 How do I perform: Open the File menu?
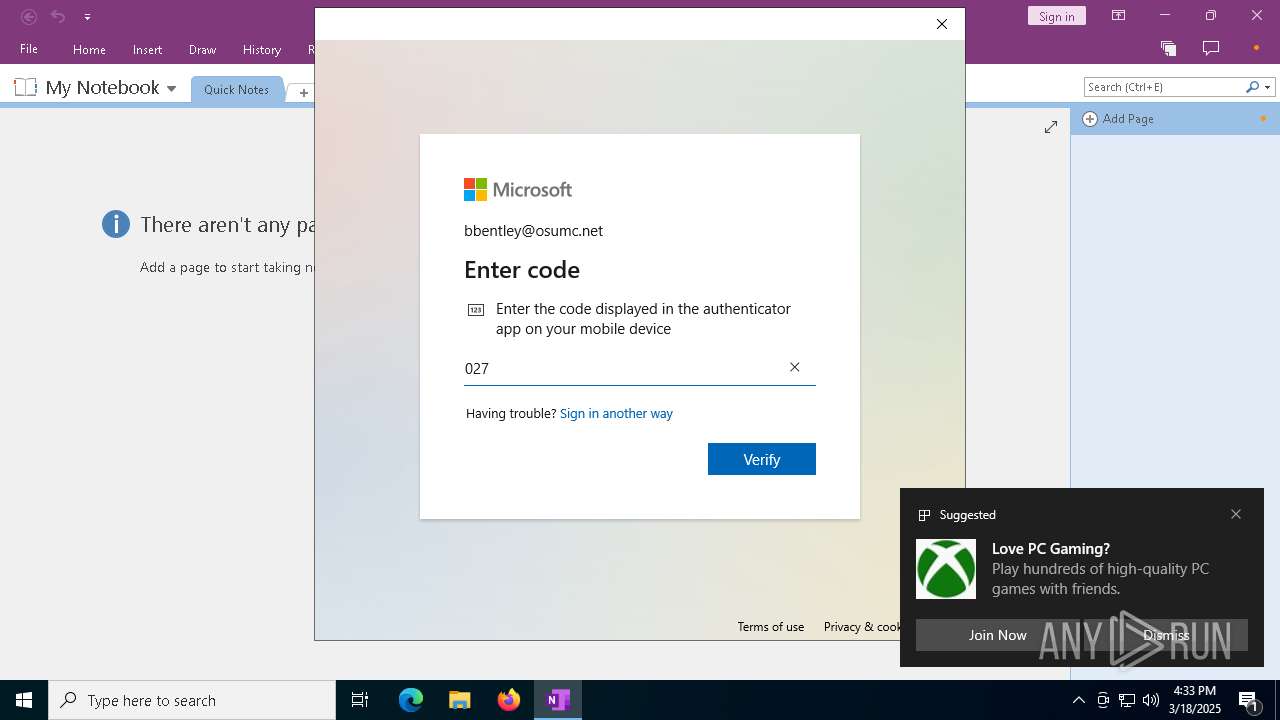[29, 49]
